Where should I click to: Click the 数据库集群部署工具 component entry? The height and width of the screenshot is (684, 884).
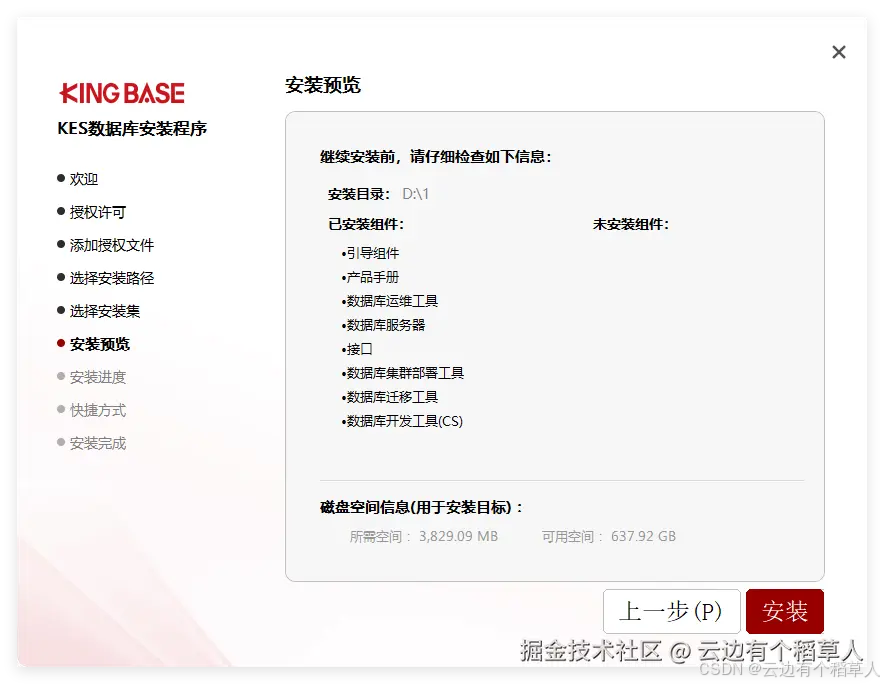403,373
